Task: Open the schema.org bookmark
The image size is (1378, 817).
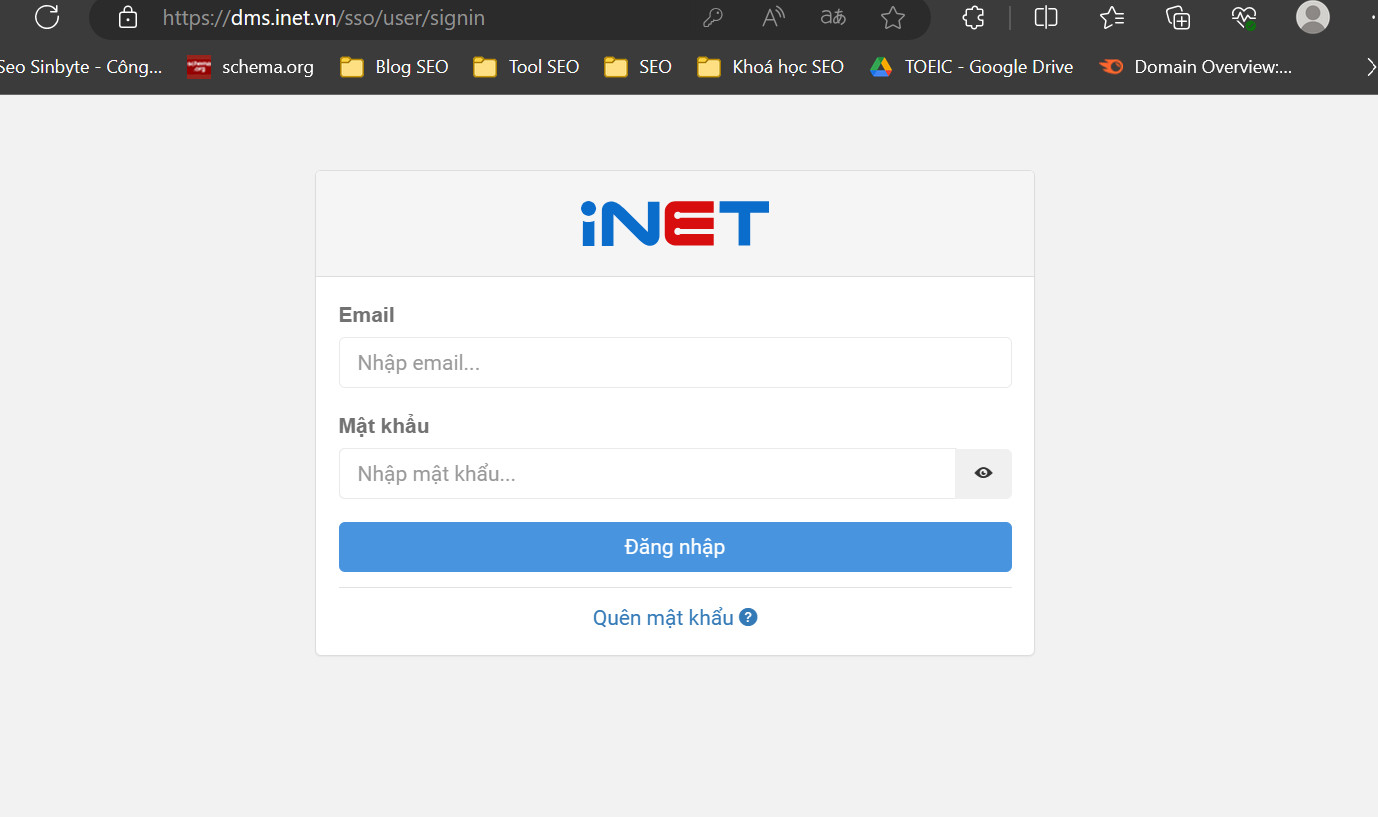Action: [x=249, y=66]
